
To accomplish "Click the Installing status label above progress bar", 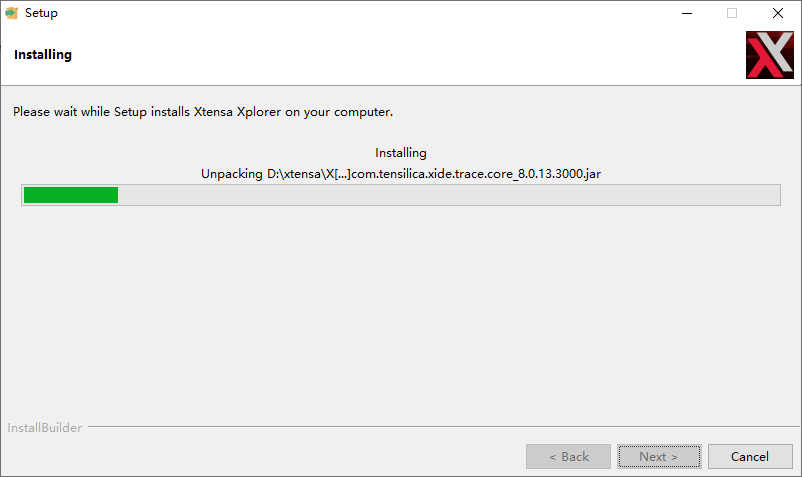I will pyautogui.click(x=400, y=153).
